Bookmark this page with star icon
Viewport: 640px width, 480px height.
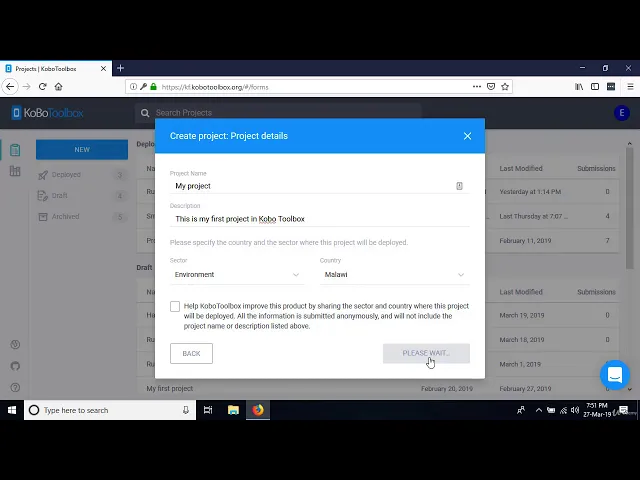pyautogui.click(x=505, y=87)
